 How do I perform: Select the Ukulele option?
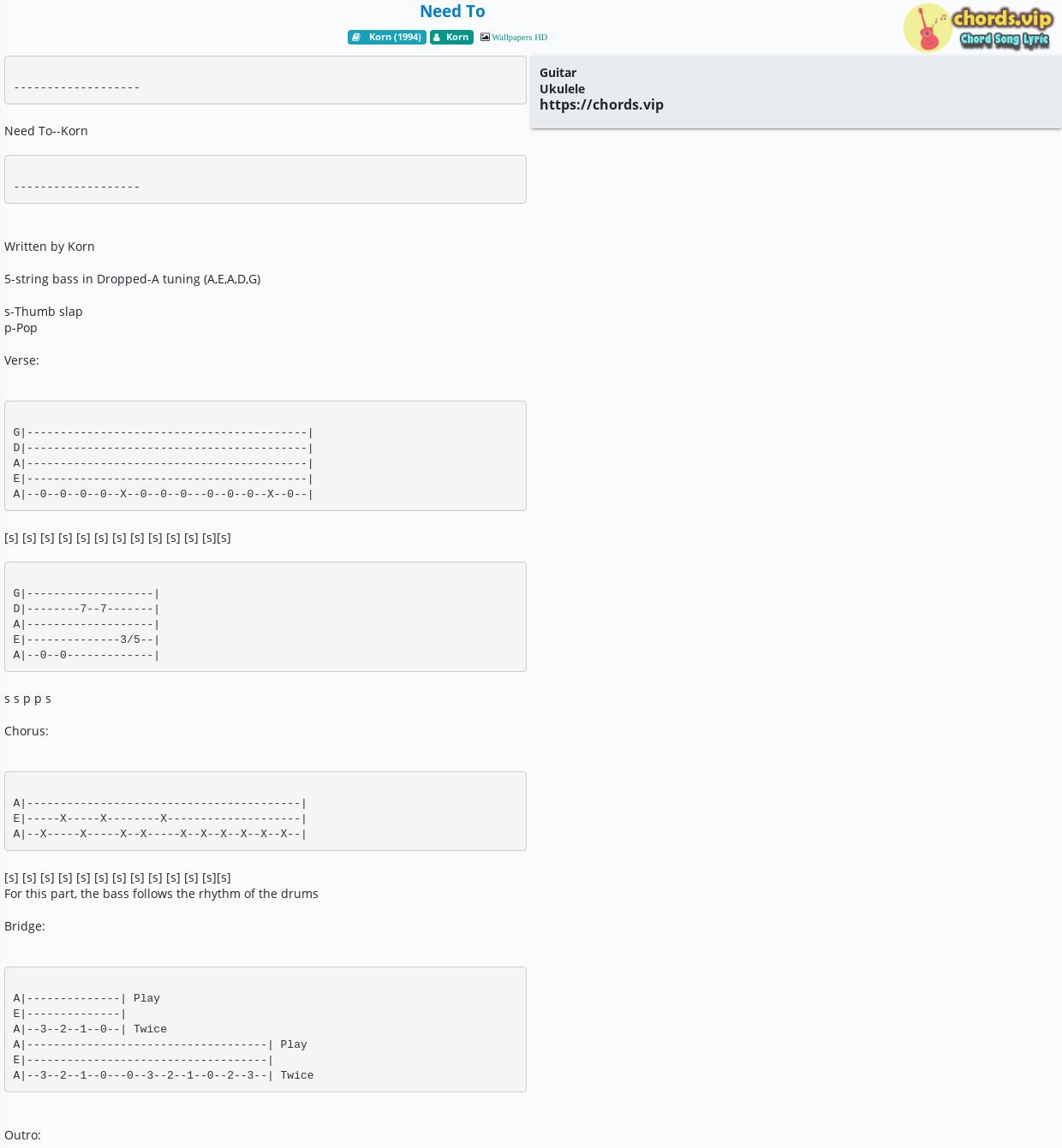point(562,89)
